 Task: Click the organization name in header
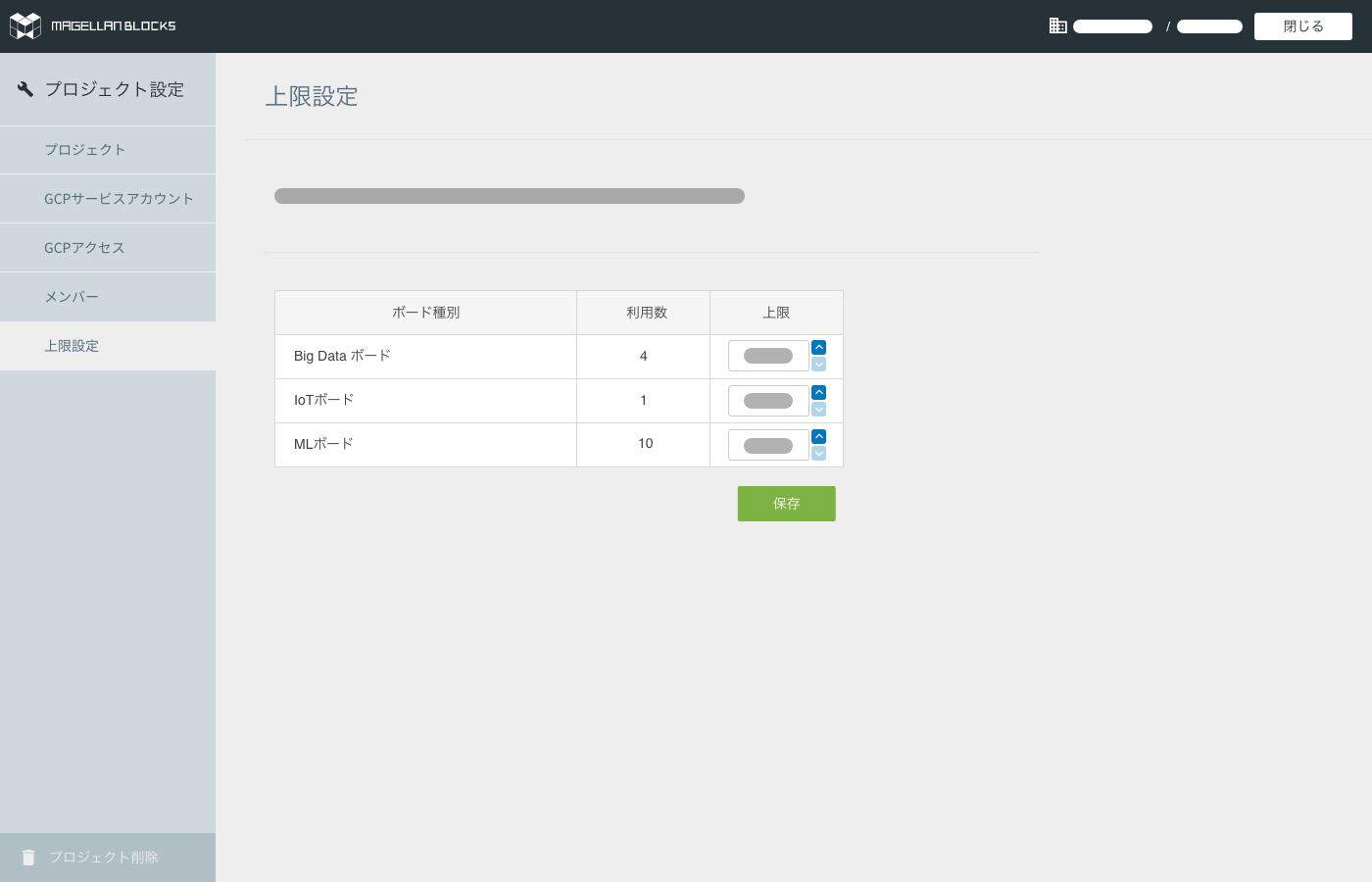point(1112,26)
